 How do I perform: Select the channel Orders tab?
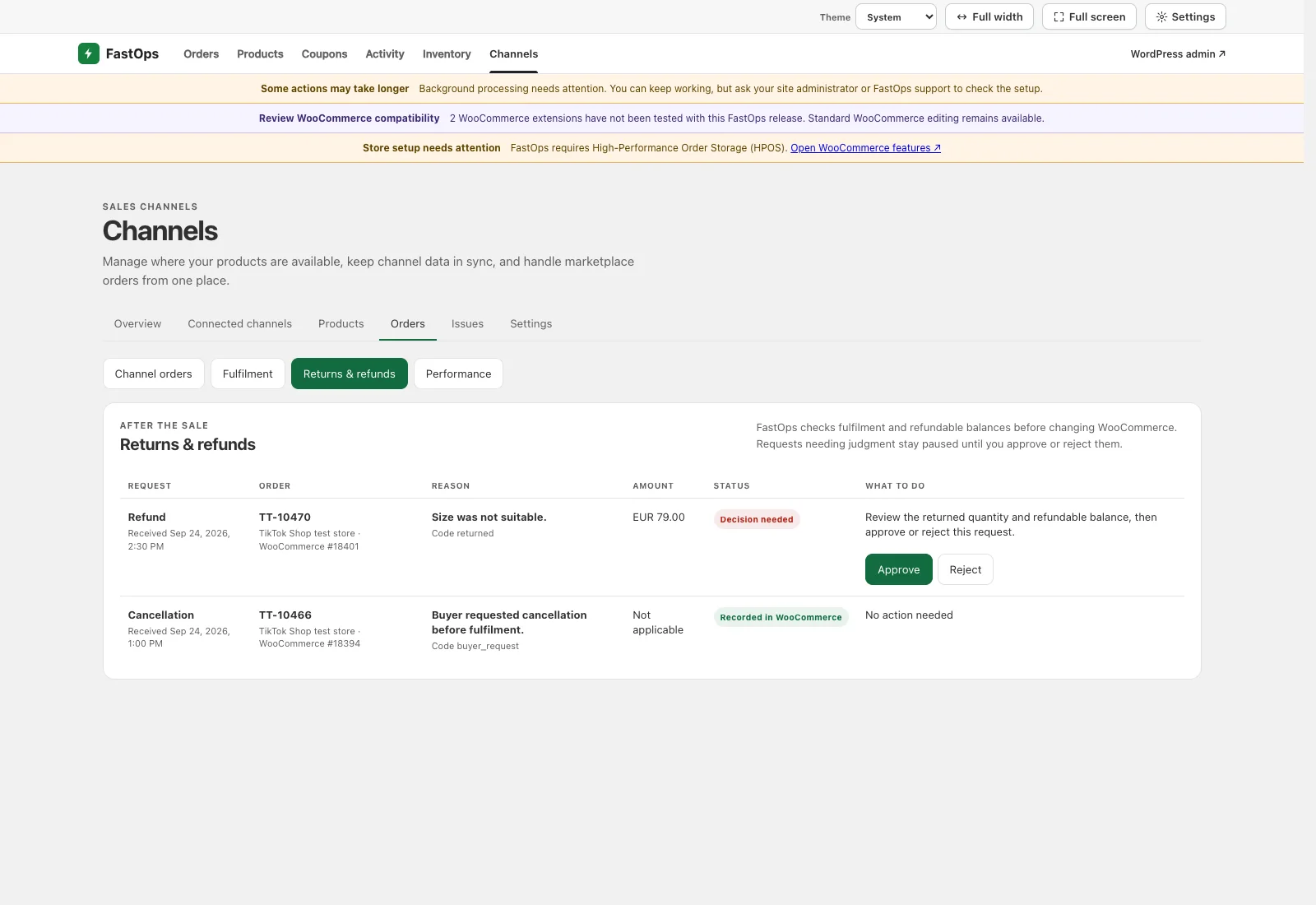pos(408,324)
